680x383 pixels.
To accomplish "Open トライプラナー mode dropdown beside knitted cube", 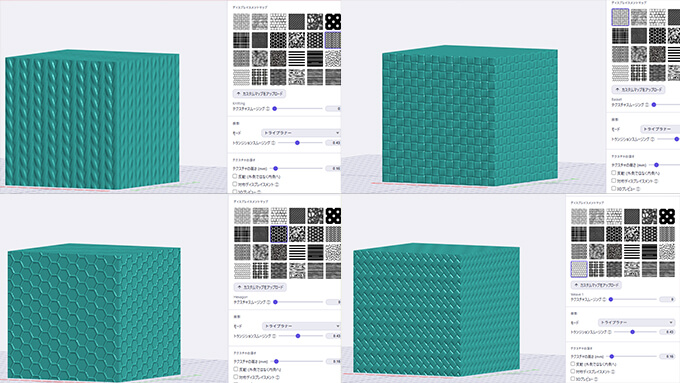I will coord(301,133).
